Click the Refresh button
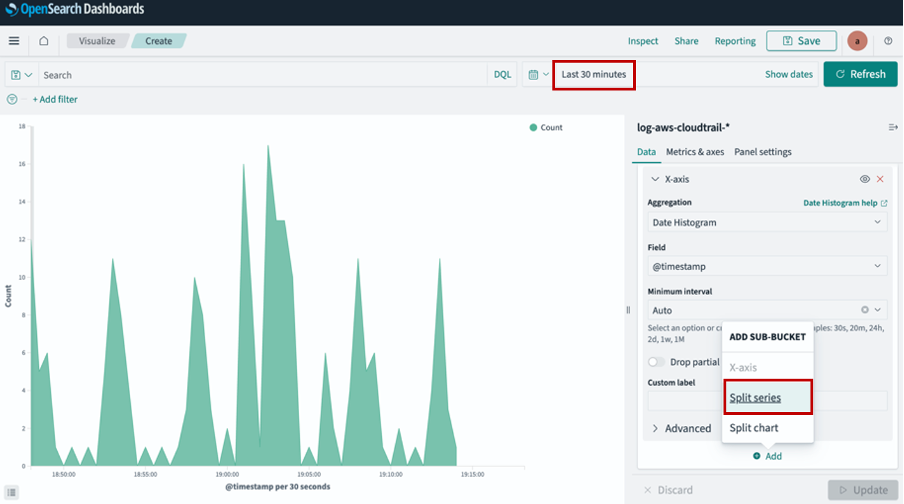Viewport: 904px width, 504px height. click(860, 74)
